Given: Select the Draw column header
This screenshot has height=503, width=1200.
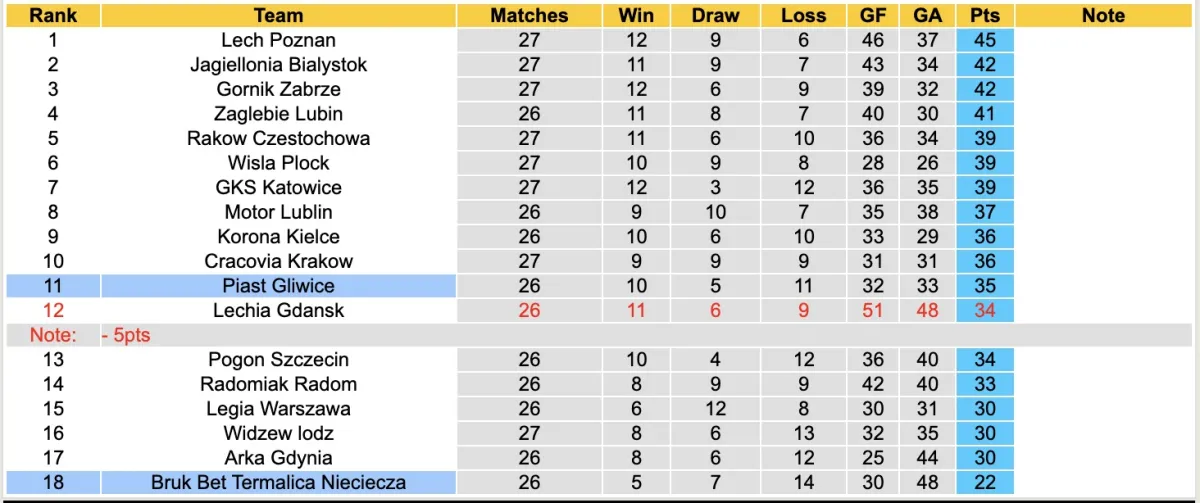Looking at the screenshot, I should click(x=715, y=16).
